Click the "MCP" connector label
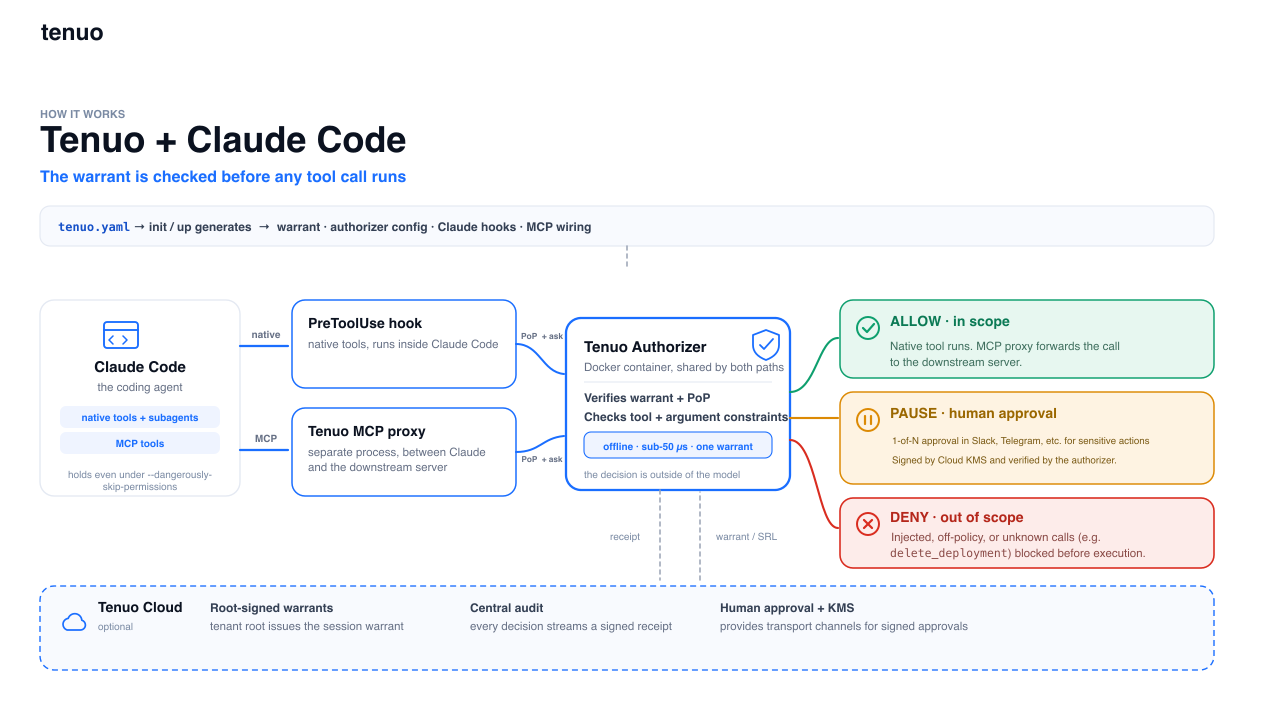 point(266,439)
